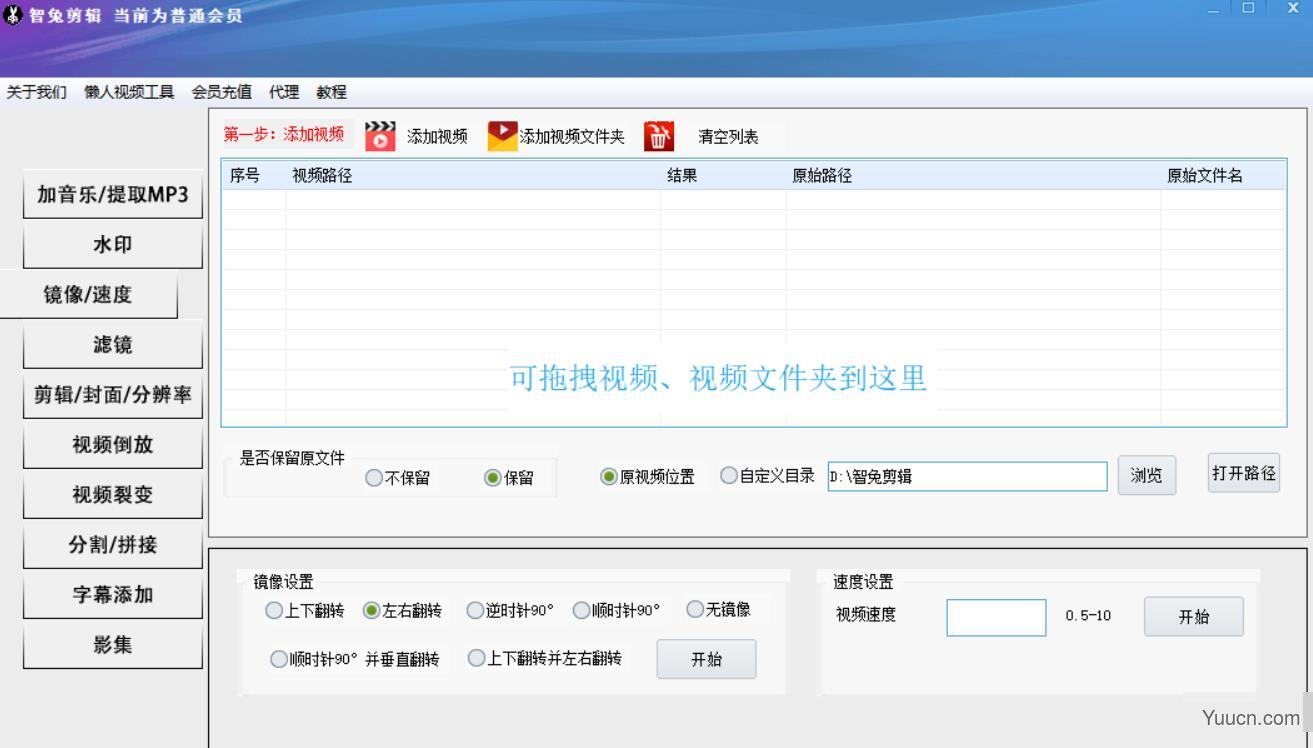Click the 智兔剪辑 rabbit logo in title bar
This screenshot has height=748, width=1313.
coord(13,16)
